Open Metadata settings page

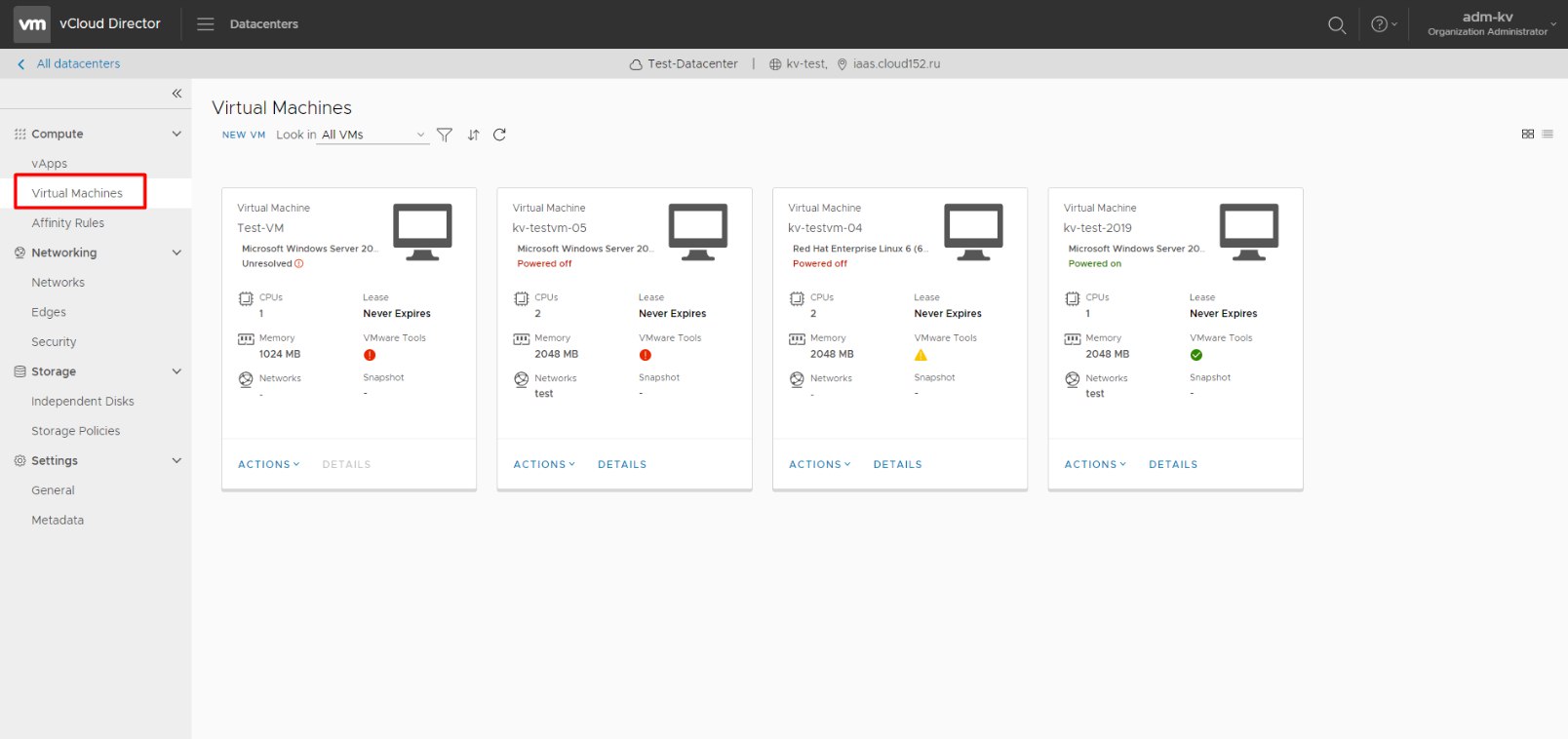(x=58, y=521)
